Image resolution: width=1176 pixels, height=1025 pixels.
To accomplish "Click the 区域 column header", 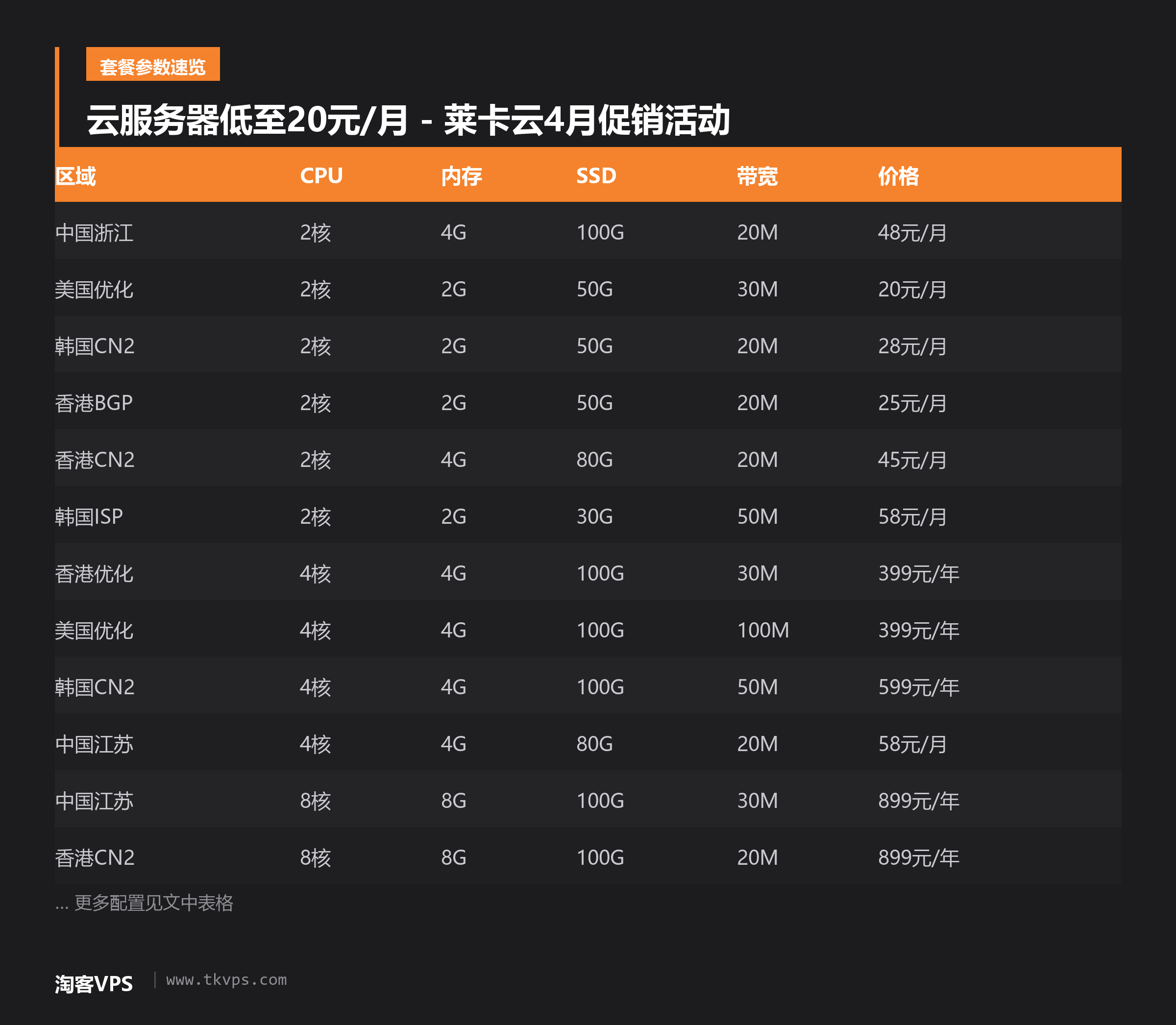I will click(75, 175).
